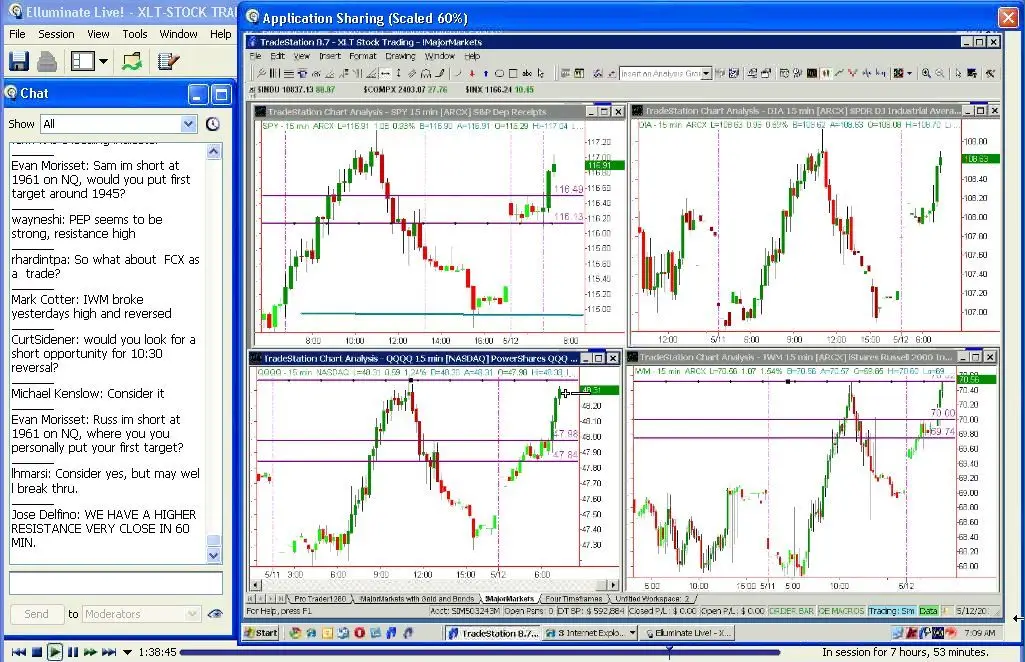Viewport: 1025px width, 662px height.
Task: Click the Stop playback button
Action: tap(37, 652)
